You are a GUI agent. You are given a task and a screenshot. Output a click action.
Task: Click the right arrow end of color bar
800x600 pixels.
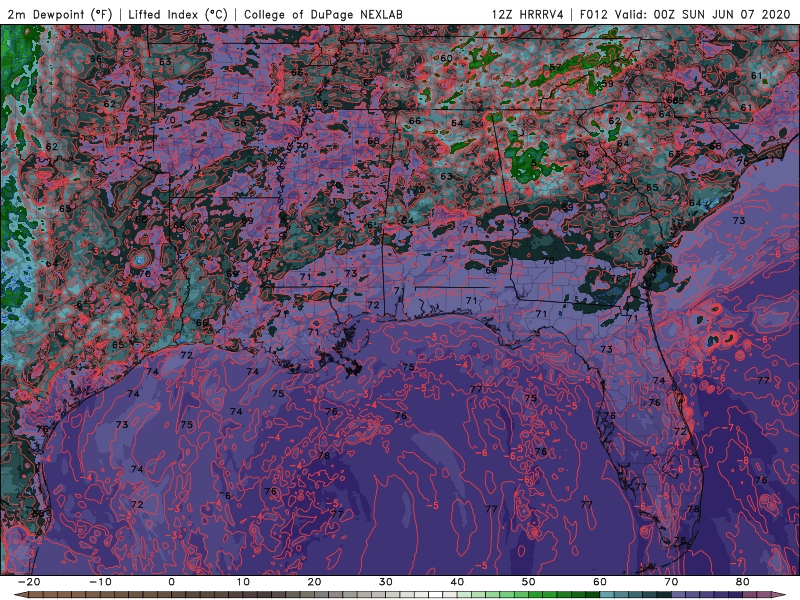pyautogui.click(x=780, y=595)
